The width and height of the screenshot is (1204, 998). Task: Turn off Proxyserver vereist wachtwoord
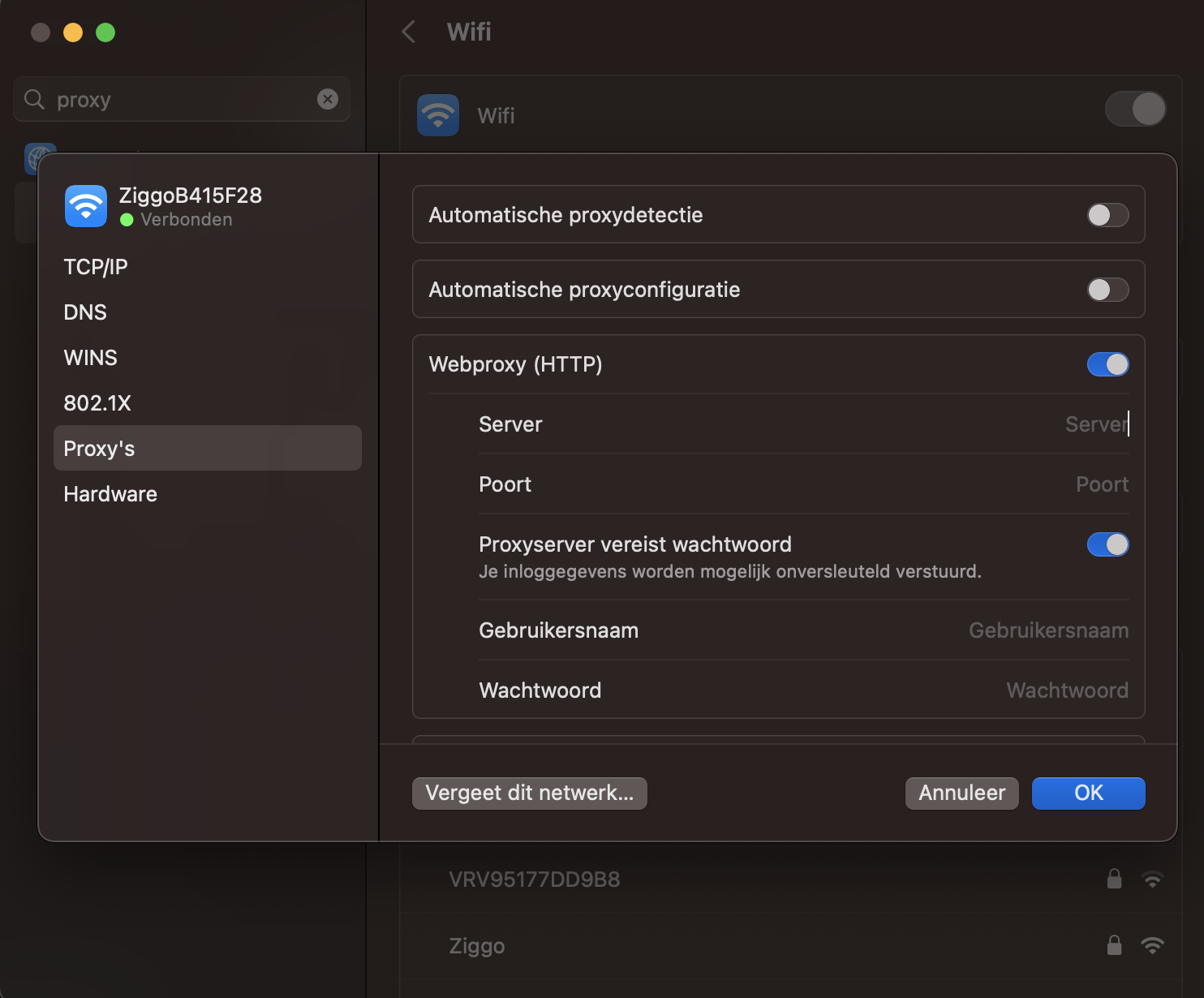point(1107,544)
